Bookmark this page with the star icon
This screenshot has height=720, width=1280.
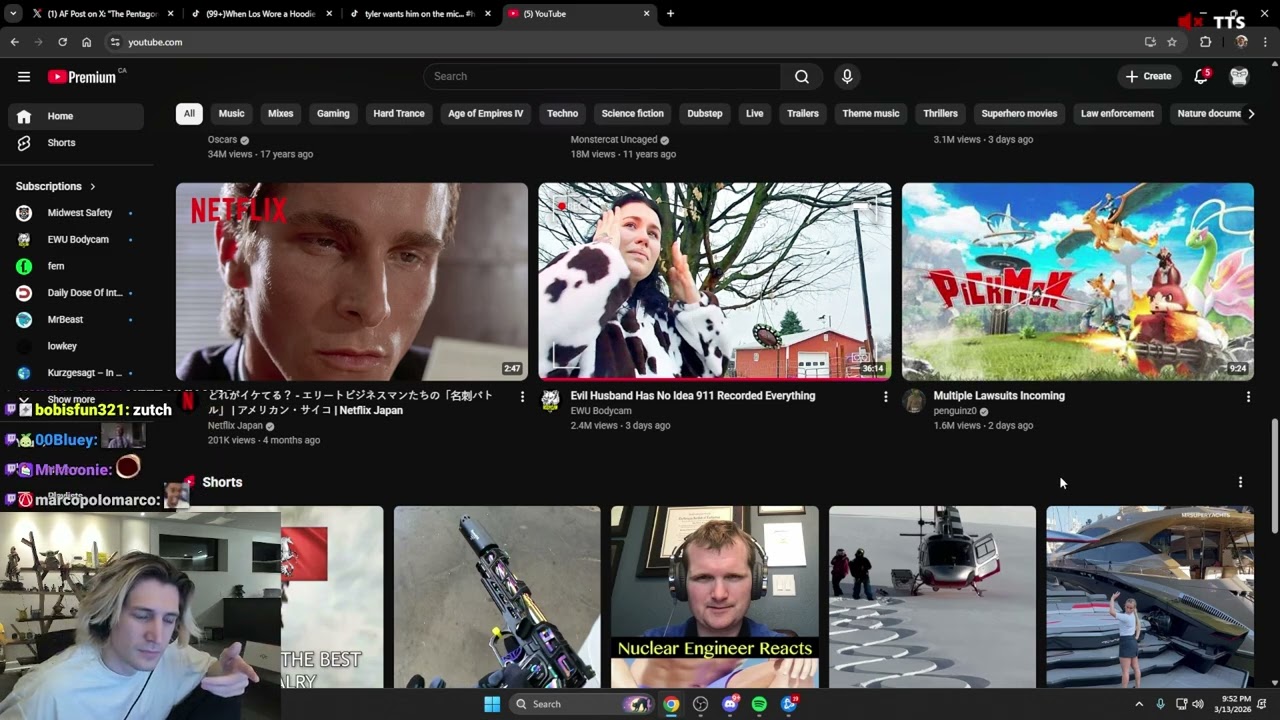1172,42
